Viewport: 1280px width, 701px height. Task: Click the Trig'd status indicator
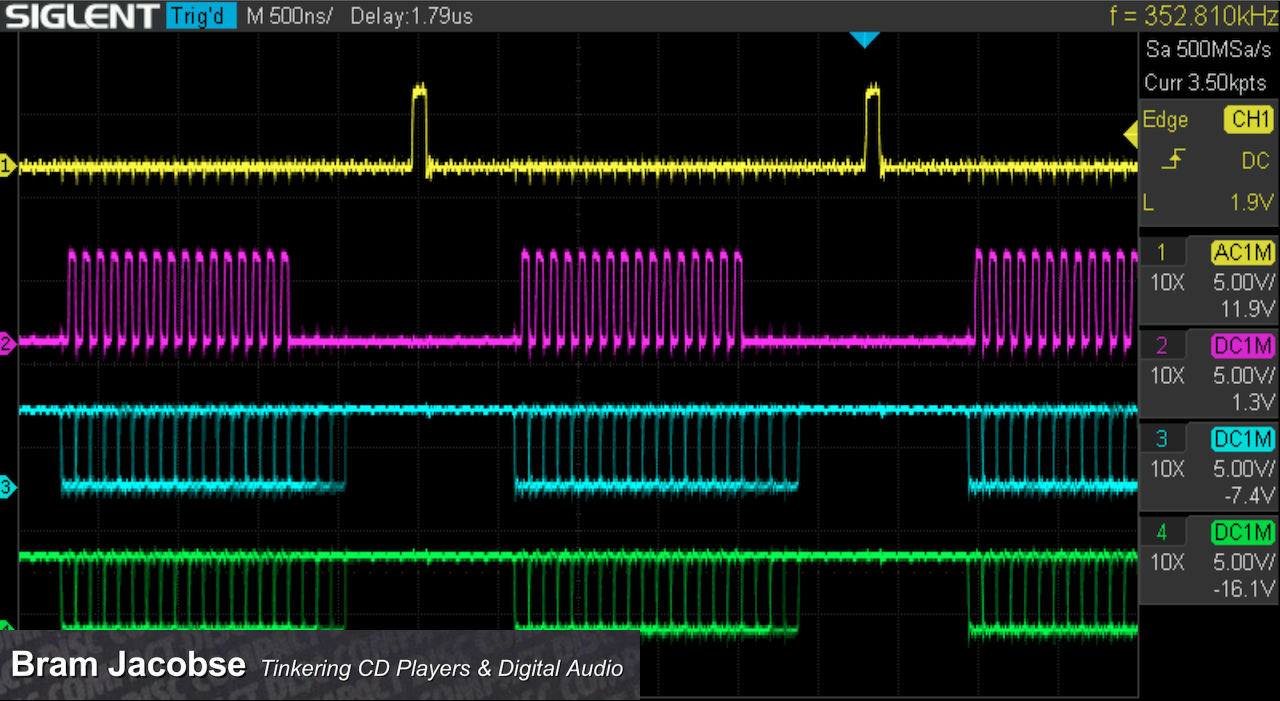[202, 16]
